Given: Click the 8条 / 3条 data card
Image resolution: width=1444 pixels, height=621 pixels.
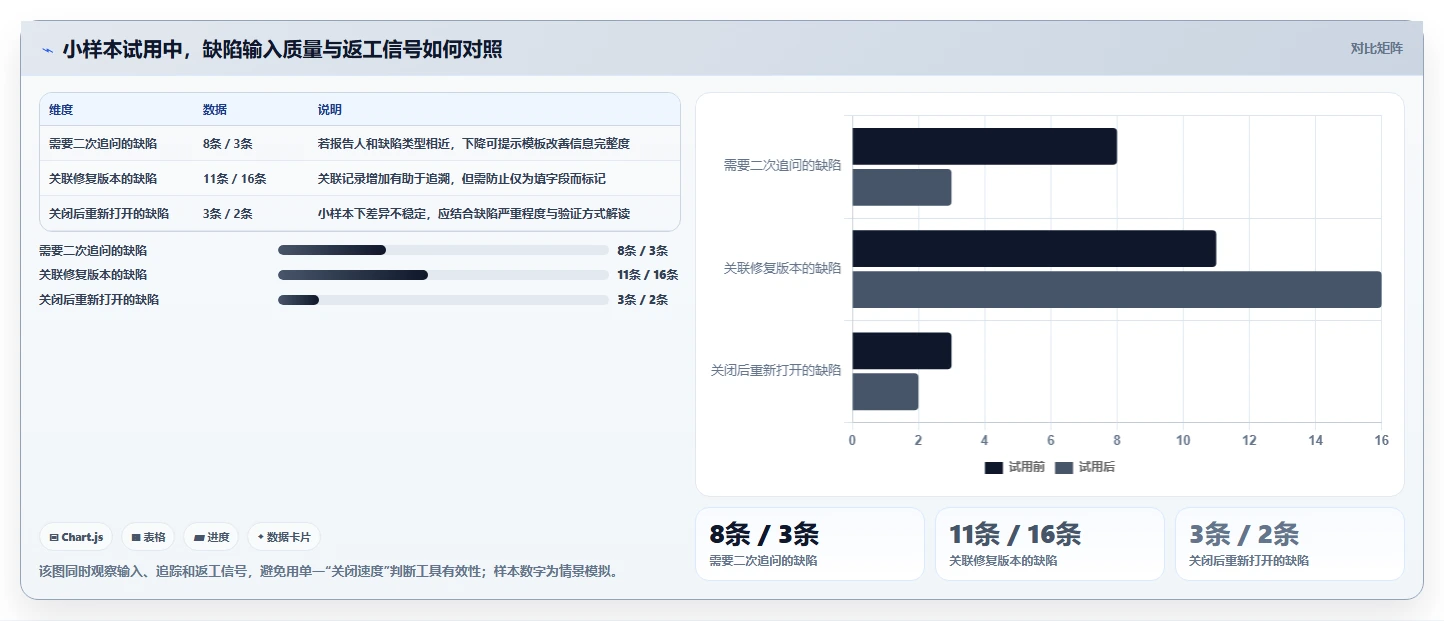Looking at the screenshot, I should pos(810,544).
